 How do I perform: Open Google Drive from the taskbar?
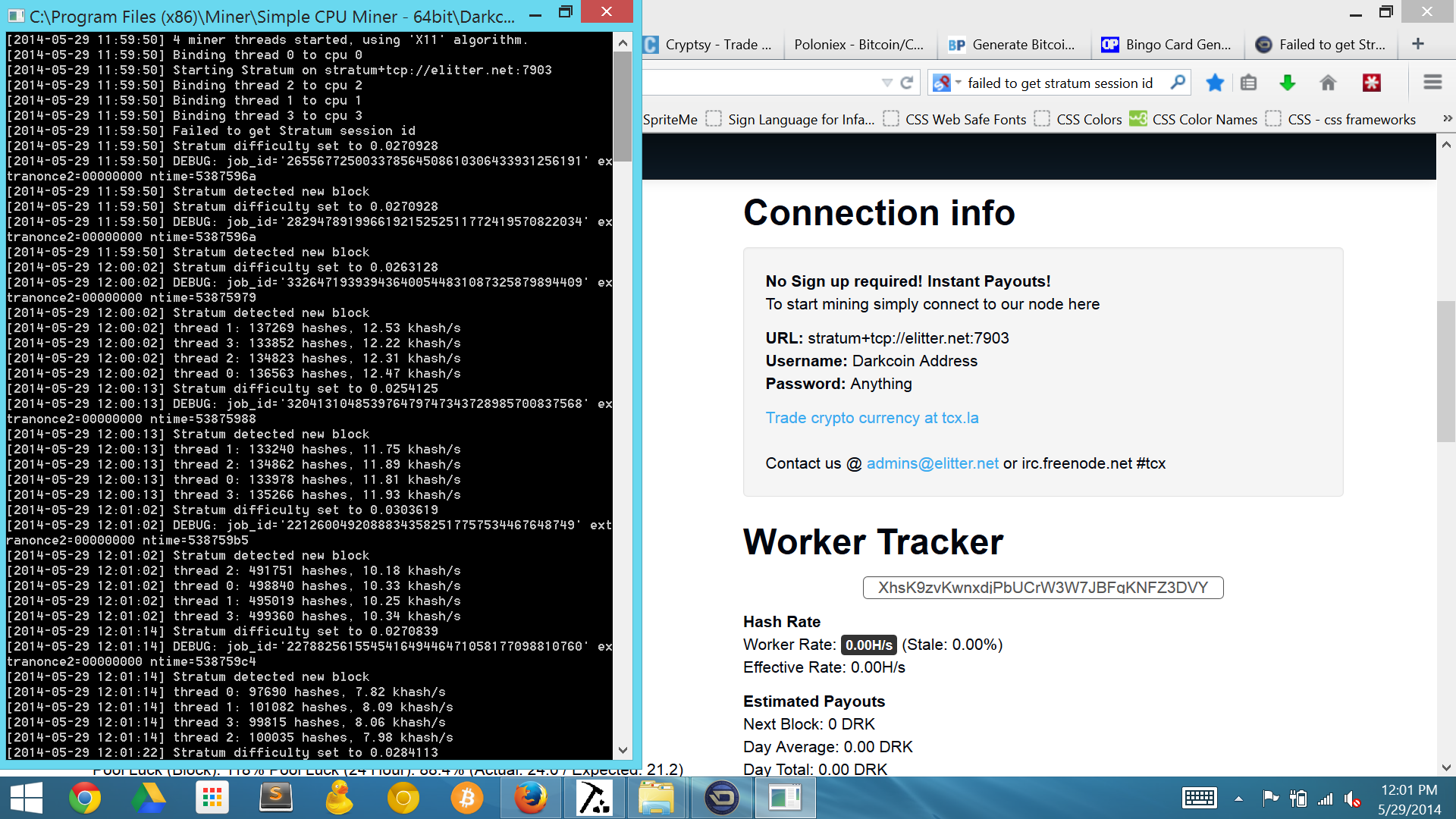(149, 799)
